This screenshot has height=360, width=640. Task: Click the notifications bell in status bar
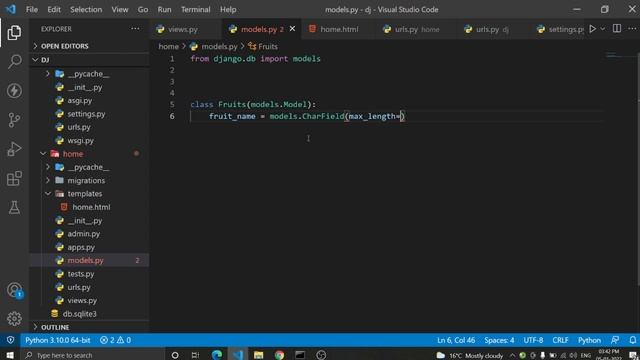click(632, 340)
